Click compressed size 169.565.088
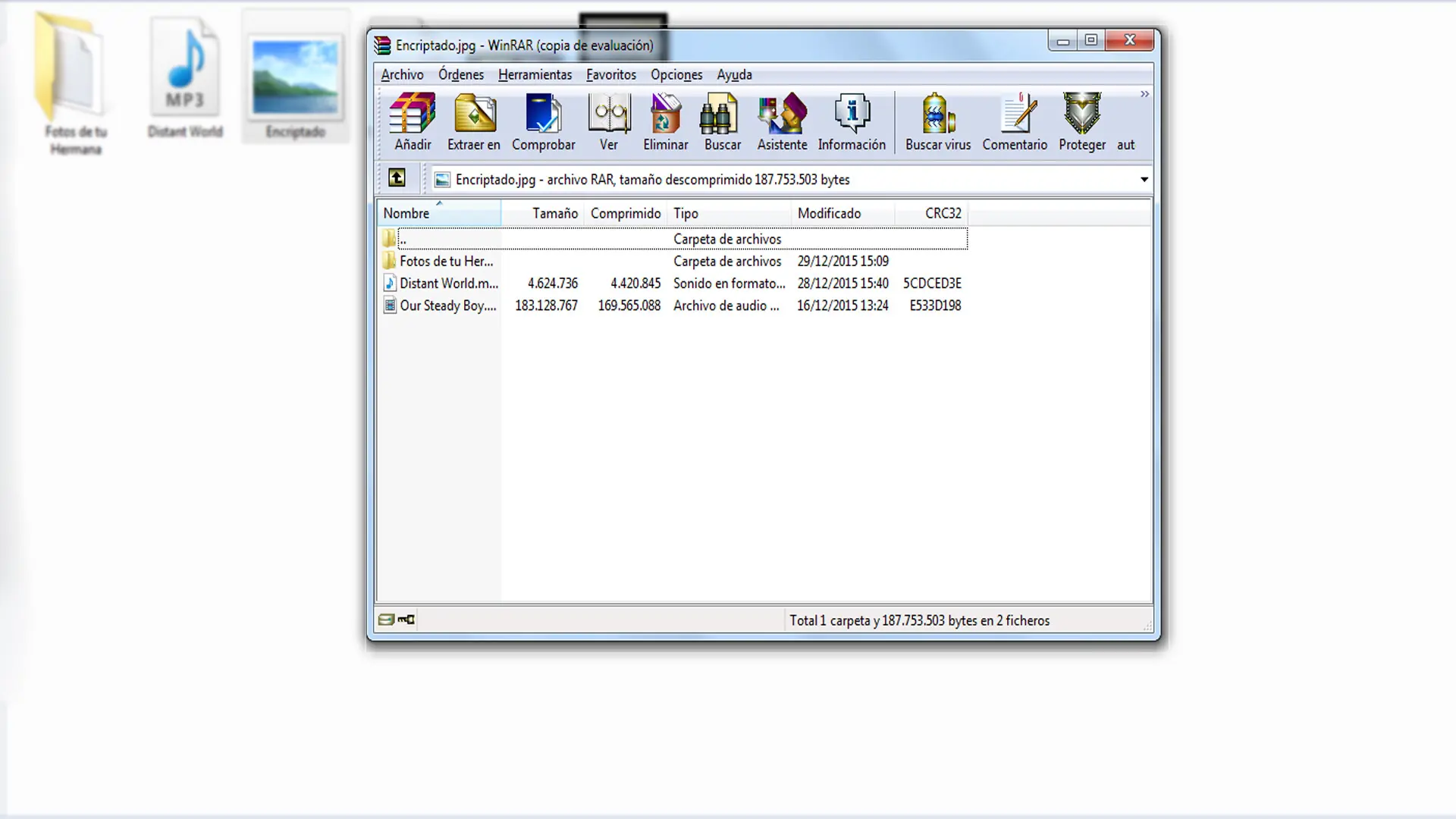The width and height of the screenshot is (1456, 819). [x=629, y=305]
